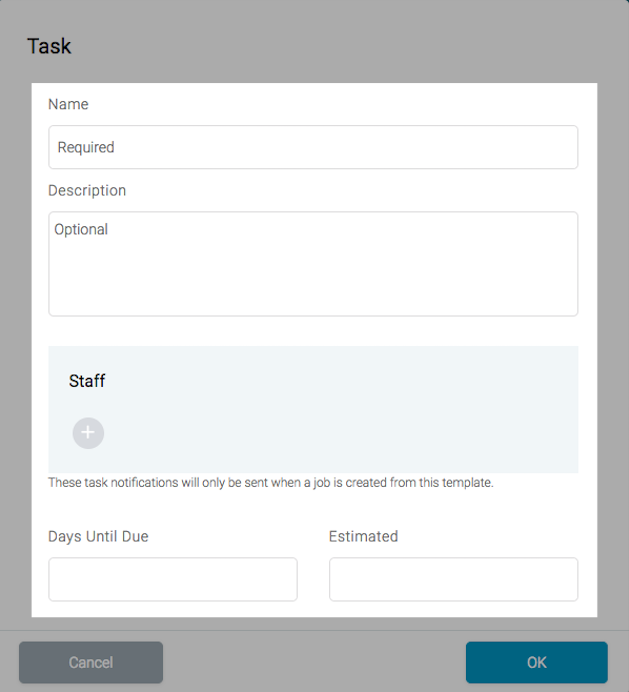The height and width of the screenshot is (692, 629).
Task: Click the Days Until Due label
Action: click(98, 537)
